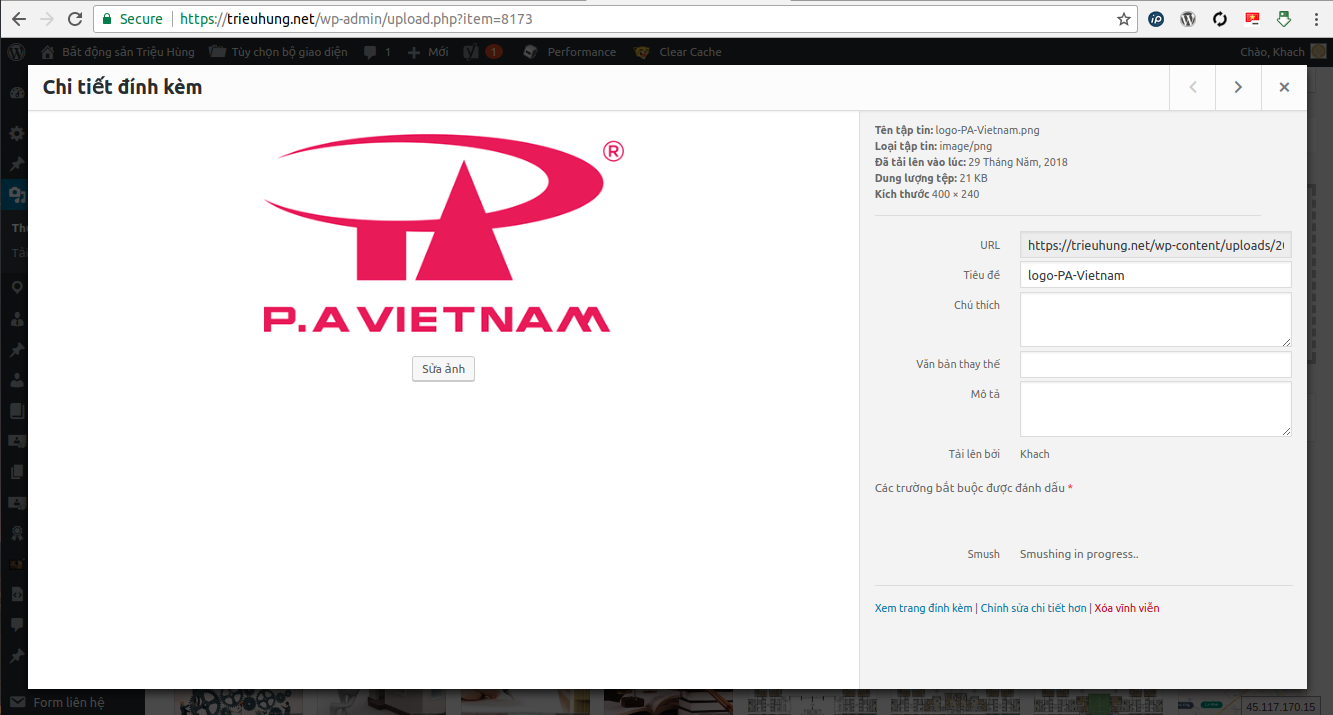Open Tùy chọn bộ giao diện in admin bar
The height and width of the screenshot is (715, 1333).
click(x=278, y=52)
